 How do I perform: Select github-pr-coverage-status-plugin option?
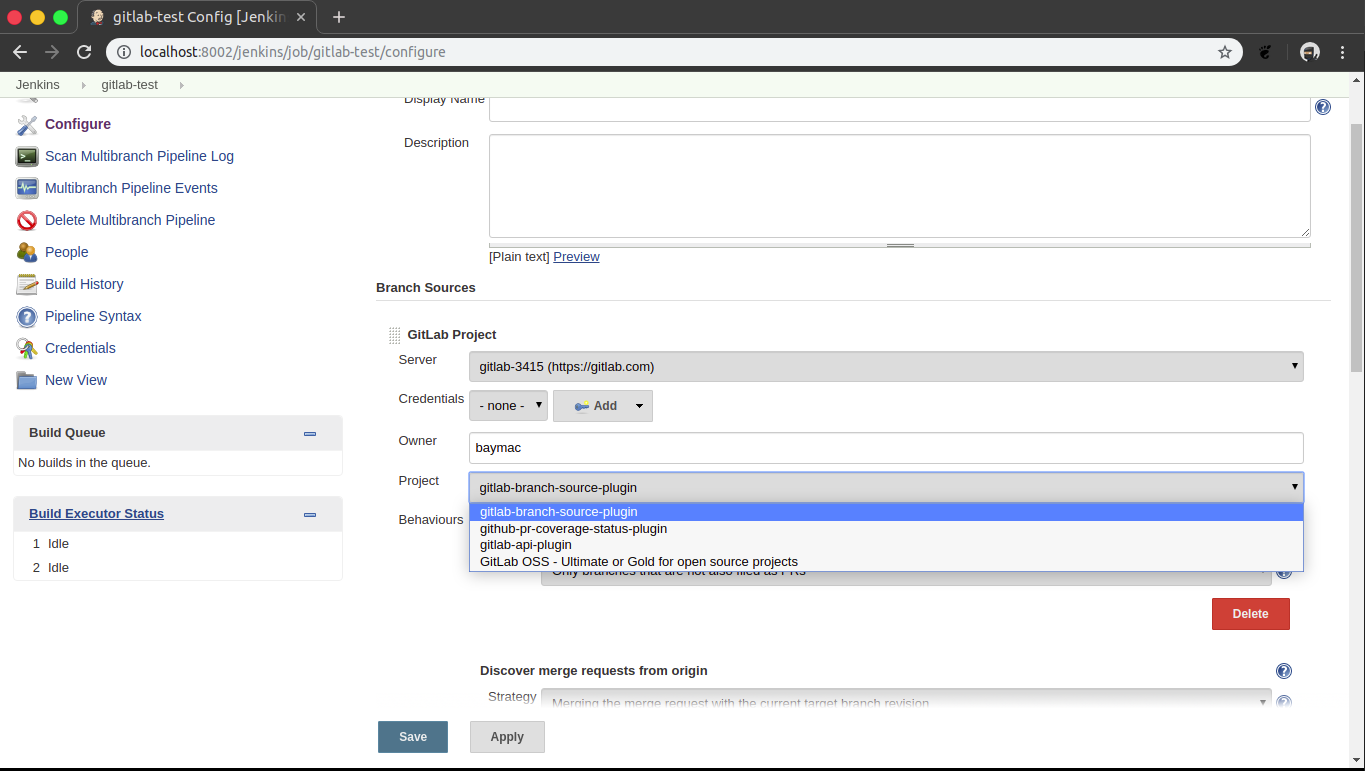(x=886, y=528)
